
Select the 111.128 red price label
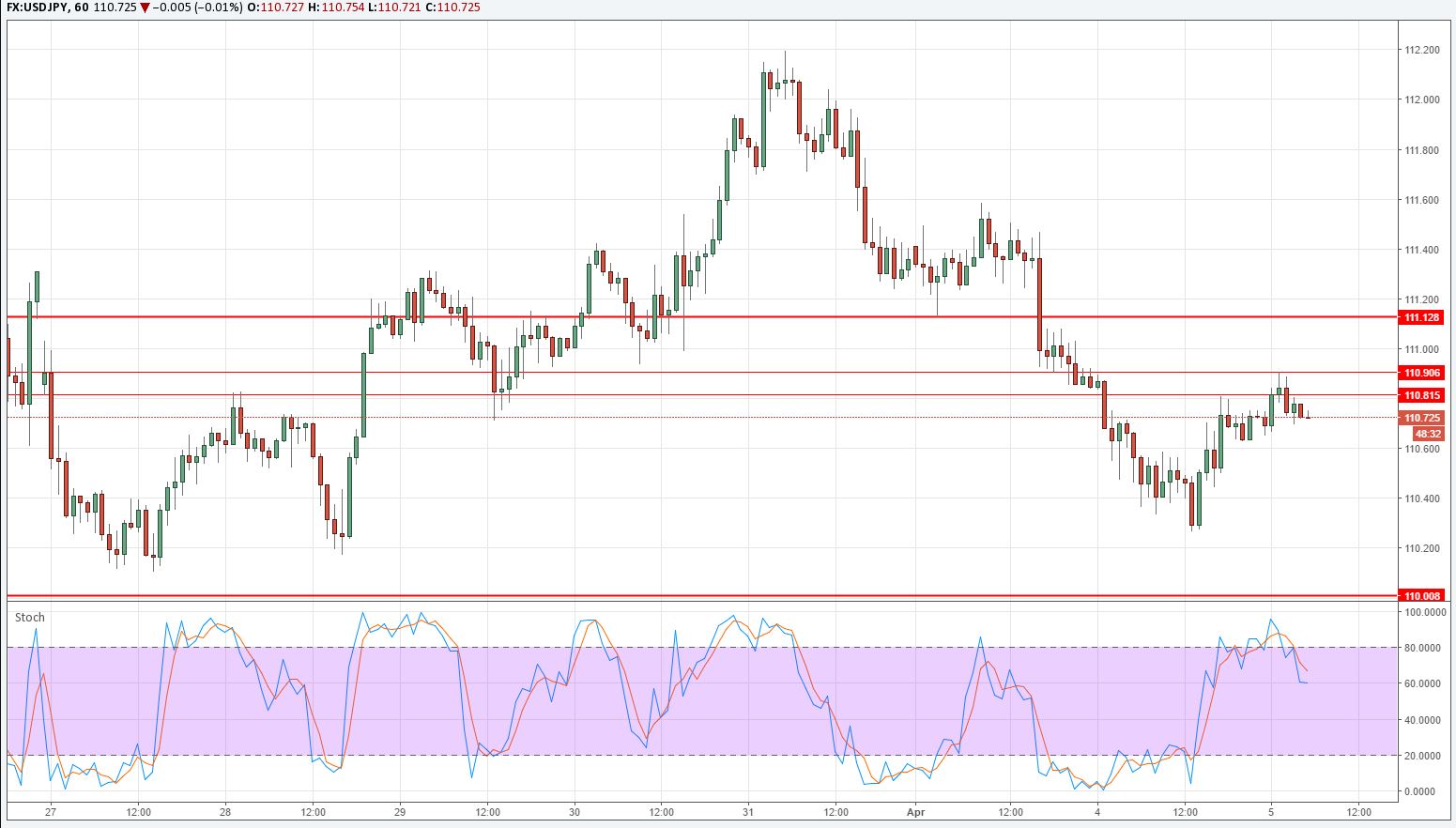point(1421,318)
